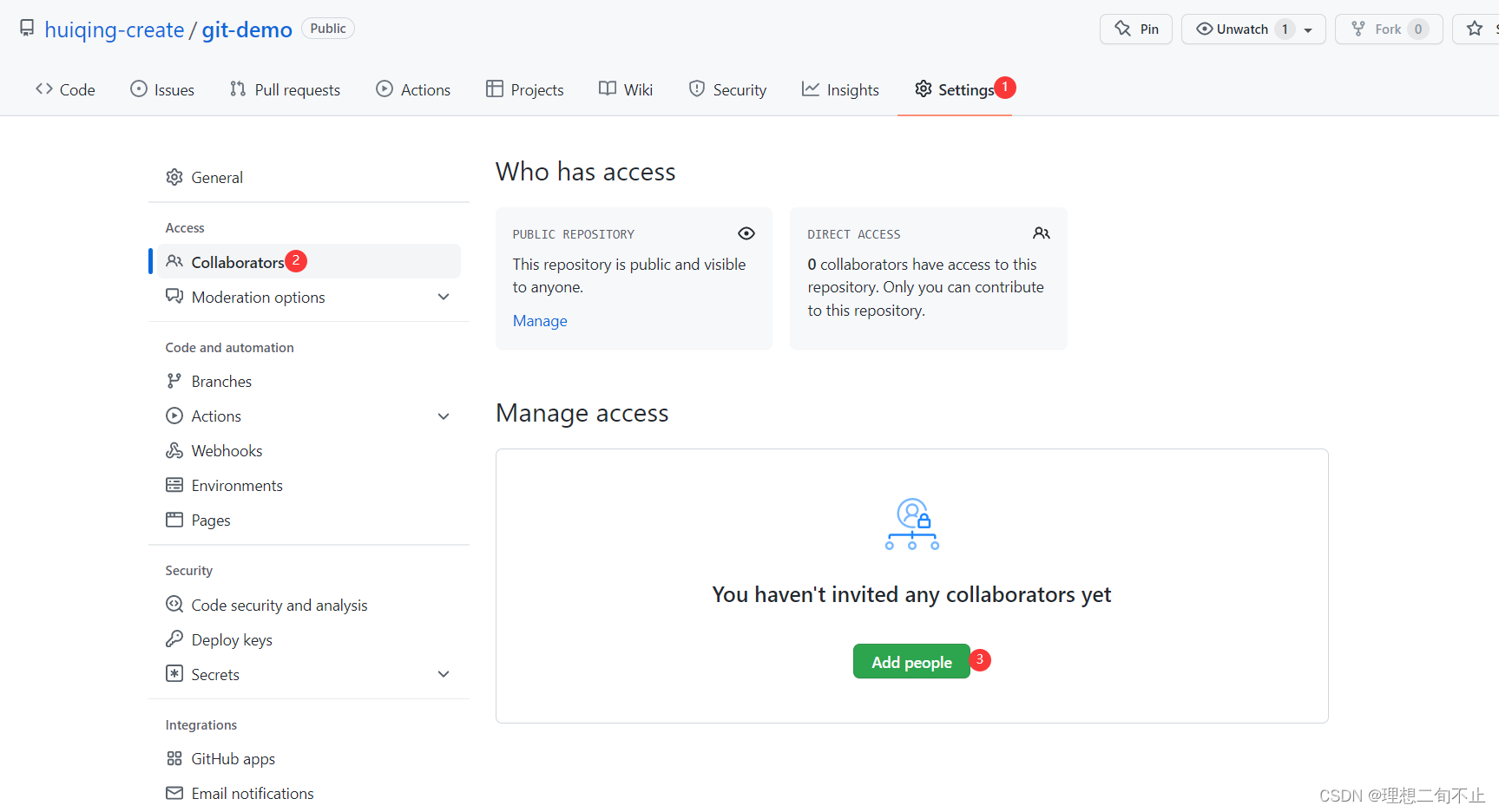Open Webhooks settings
Image resolution: width=1499 pixels, height=812 pixels.
(x=308, y=450)
